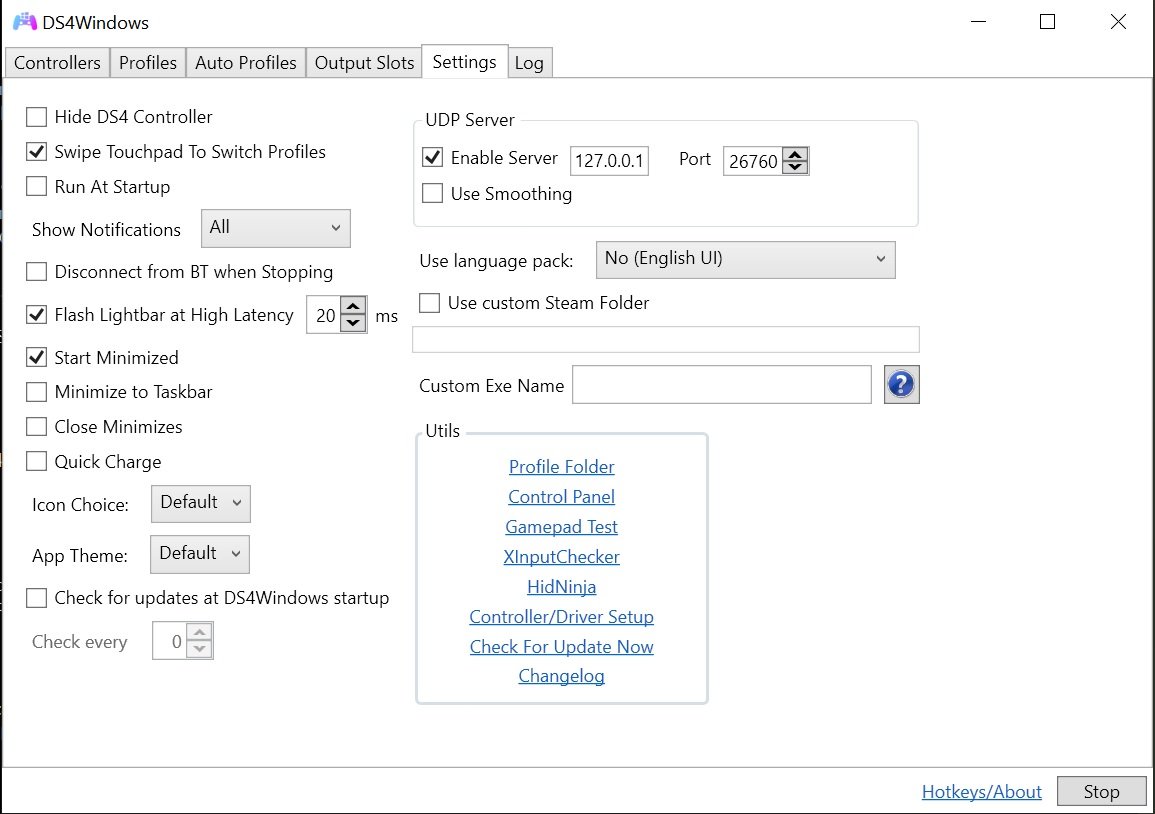Image resolution: width=1155 pixels, height=814 pixels.
Task: Click the latency ms value field
Action: coord(324,315)
